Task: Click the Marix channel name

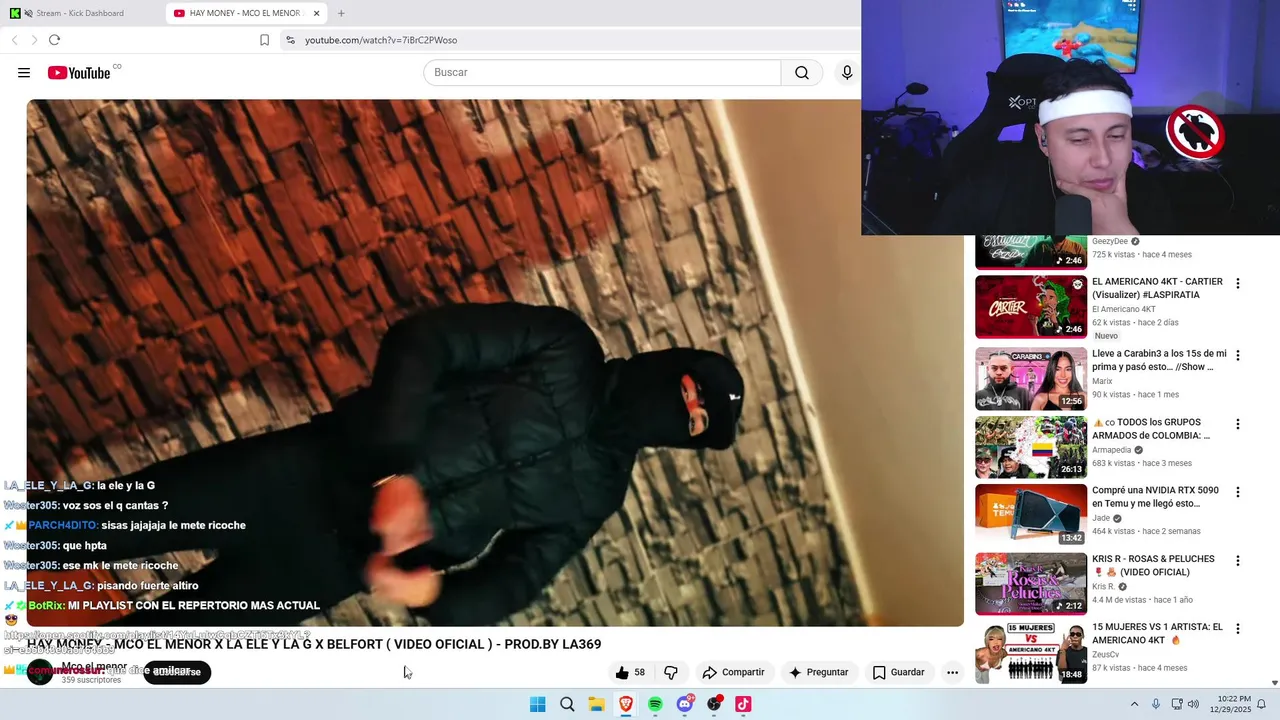Action: (1102, 381)
